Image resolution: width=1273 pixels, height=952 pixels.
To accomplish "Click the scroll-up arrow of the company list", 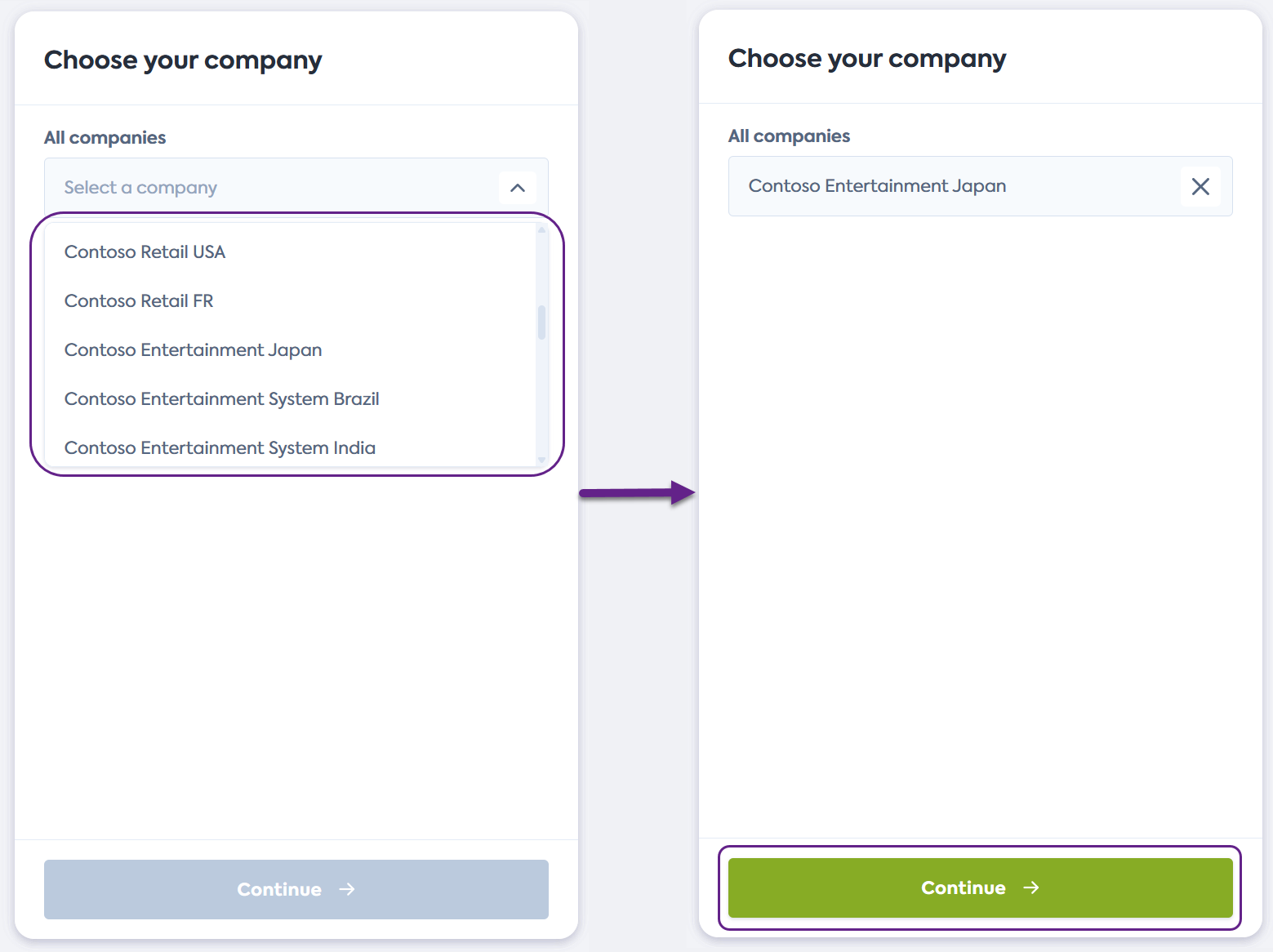I will (541, 230).
